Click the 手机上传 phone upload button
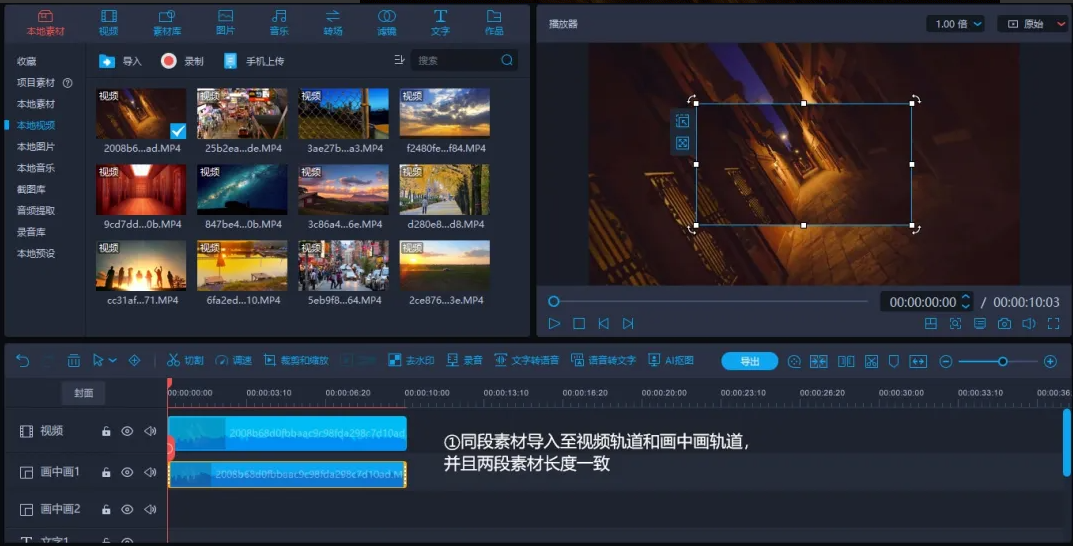 point(254,61)
